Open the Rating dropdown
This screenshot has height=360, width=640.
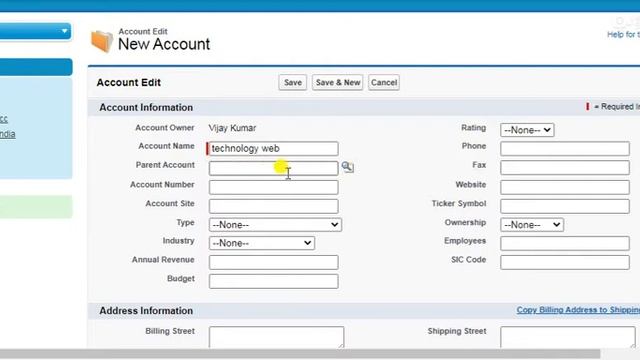pos(527,130)
